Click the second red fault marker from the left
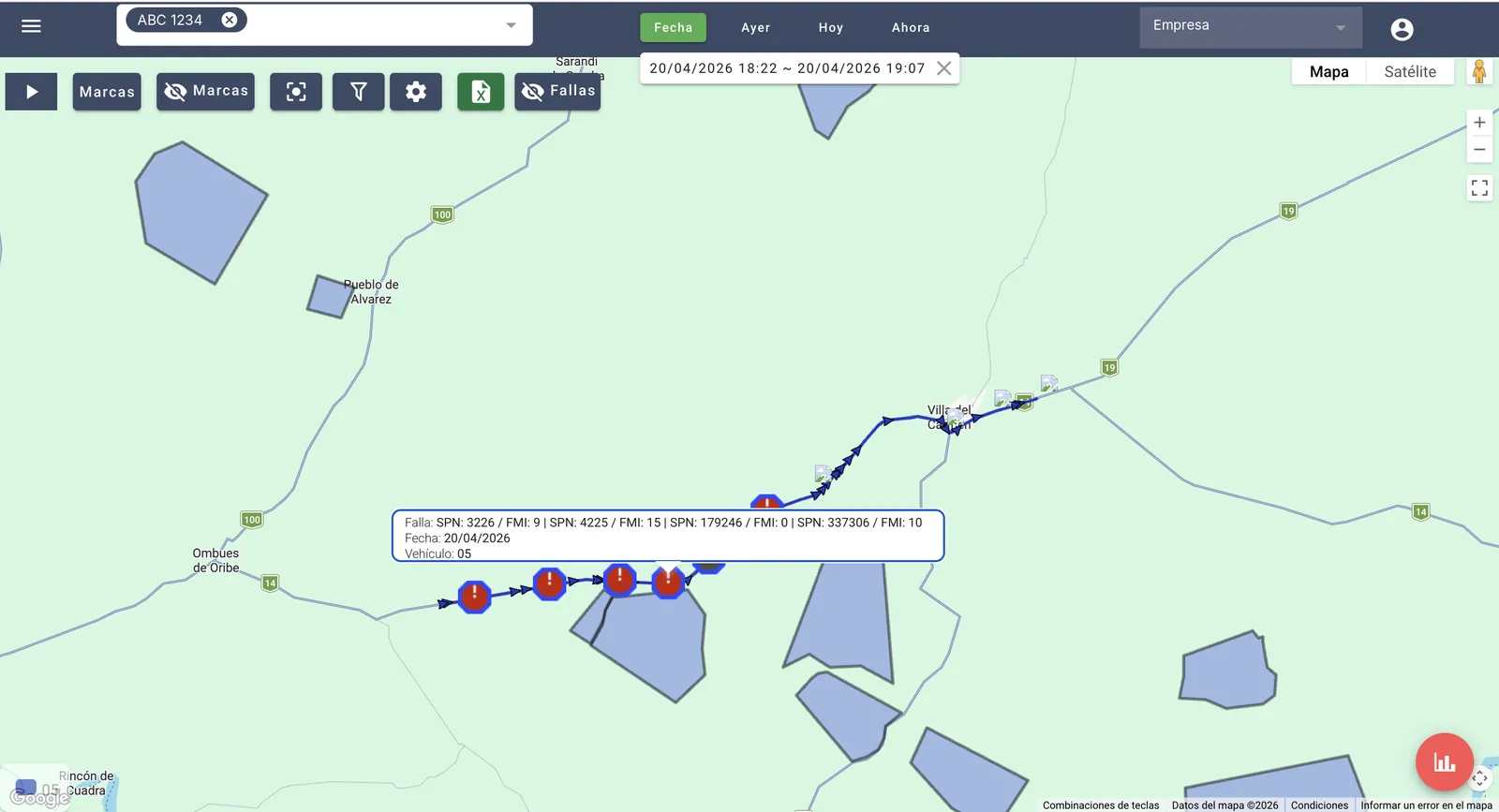Screen dimensions: 1499x812 (549, 583)
